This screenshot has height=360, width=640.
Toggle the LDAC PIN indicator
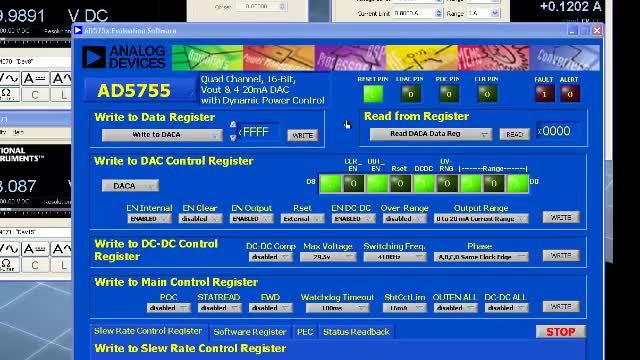point(411,94)
